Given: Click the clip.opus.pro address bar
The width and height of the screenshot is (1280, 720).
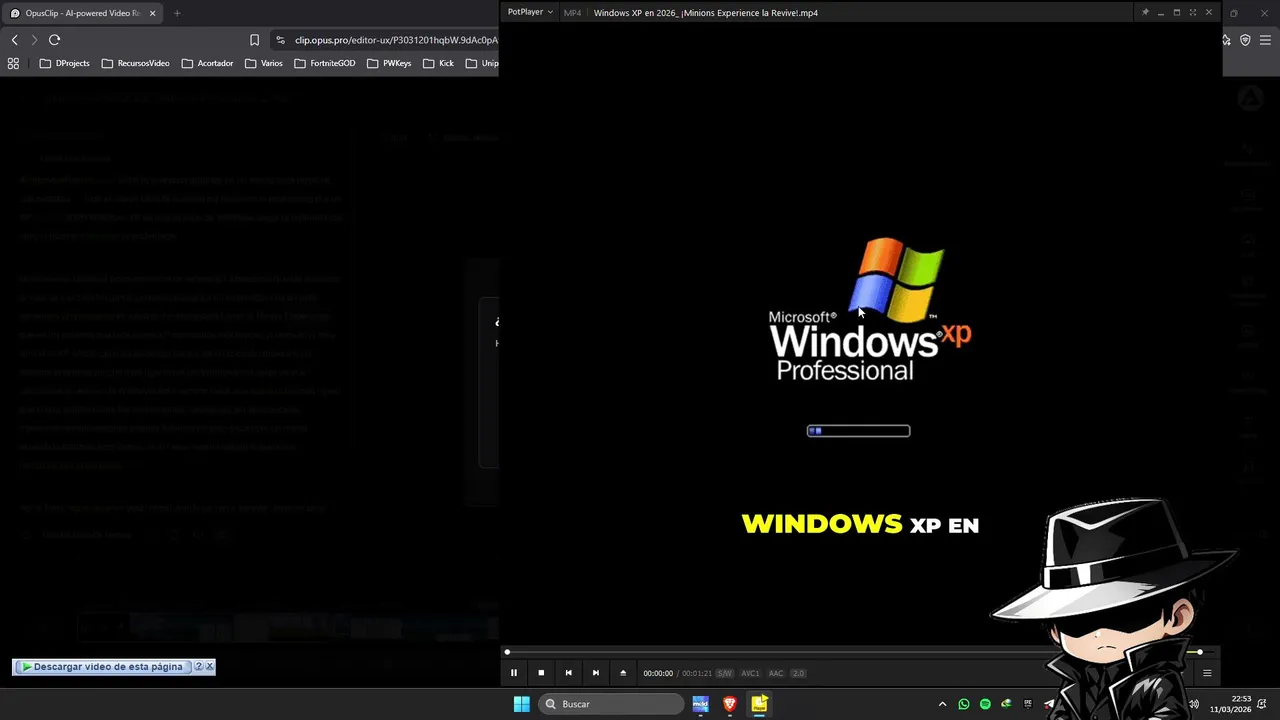Looking at the screenshot, I should (x=396, y=40).
